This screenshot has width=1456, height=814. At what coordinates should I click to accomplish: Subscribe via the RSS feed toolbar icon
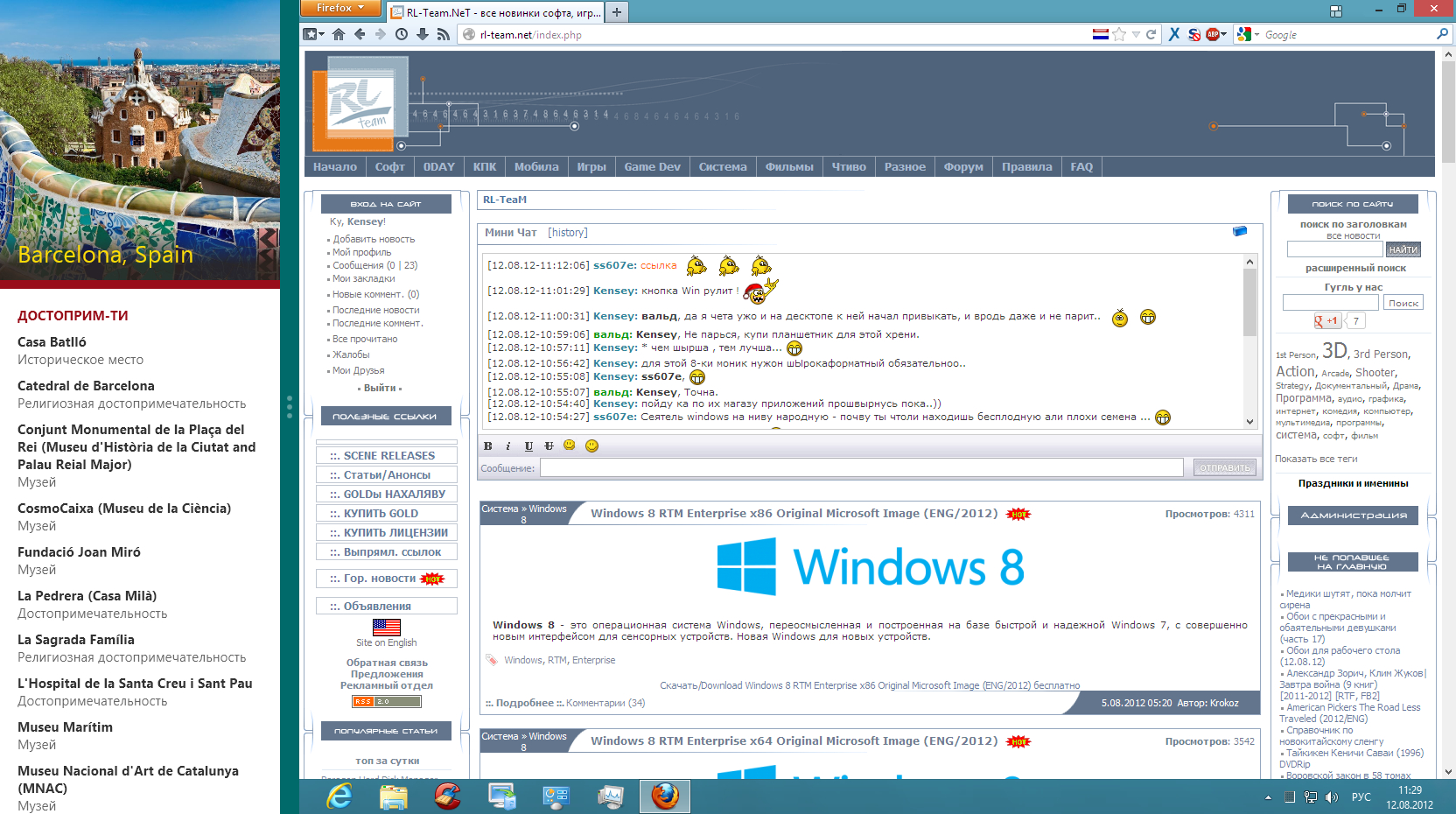(x=444, y=34)
